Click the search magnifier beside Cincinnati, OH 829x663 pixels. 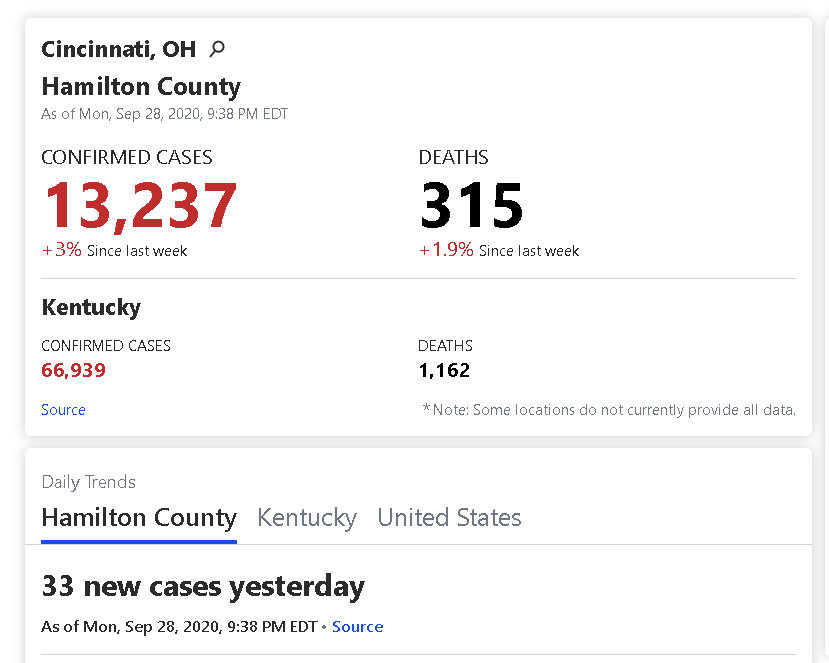pos(217,49)
